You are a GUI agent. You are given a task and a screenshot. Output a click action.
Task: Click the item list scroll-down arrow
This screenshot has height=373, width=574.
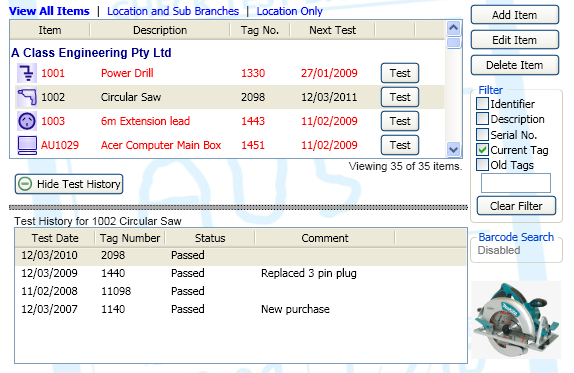click(454, 149)
